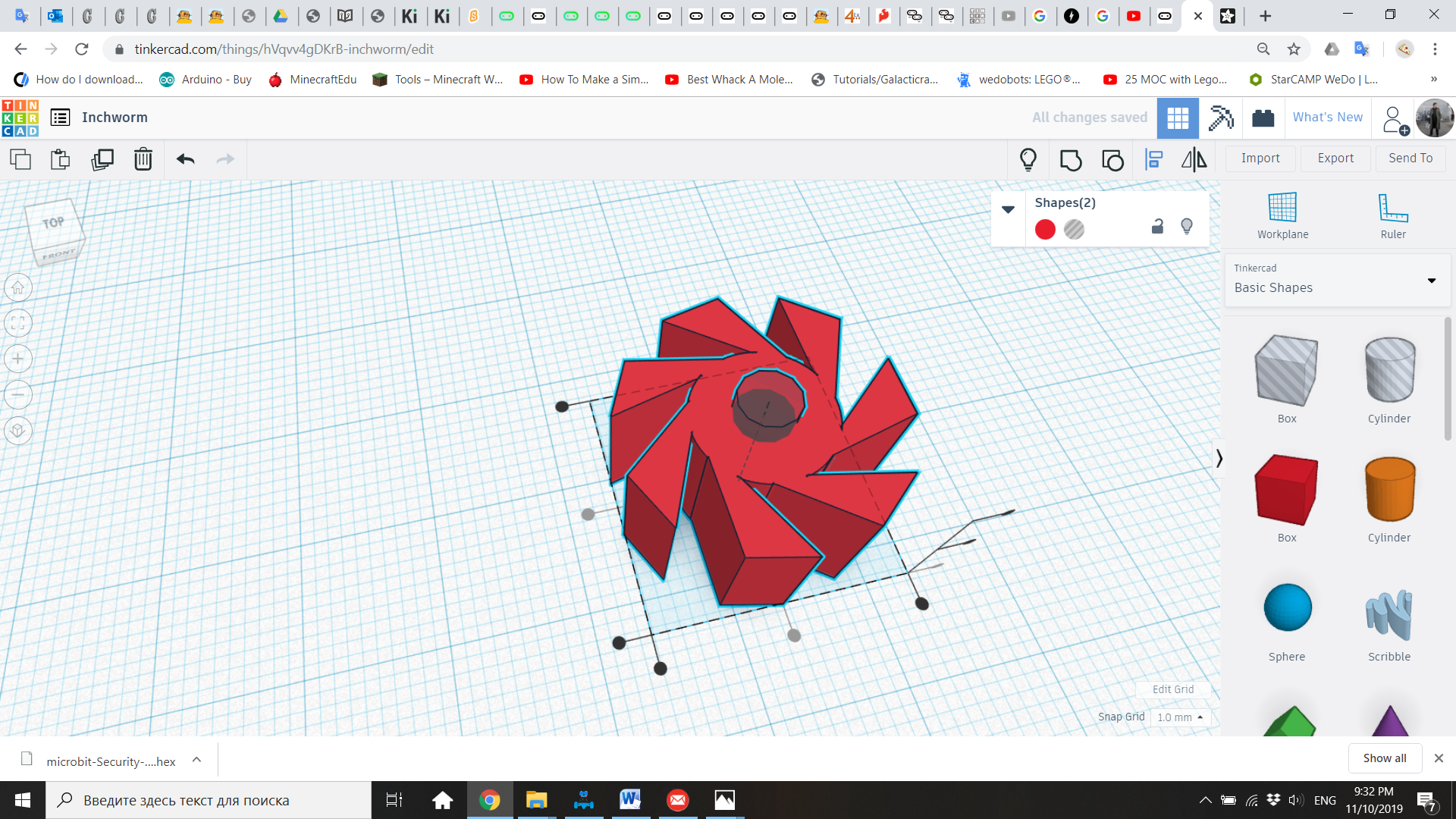
Task: Open the MinecraftEdu bookmark
Action: coord(312,79)
